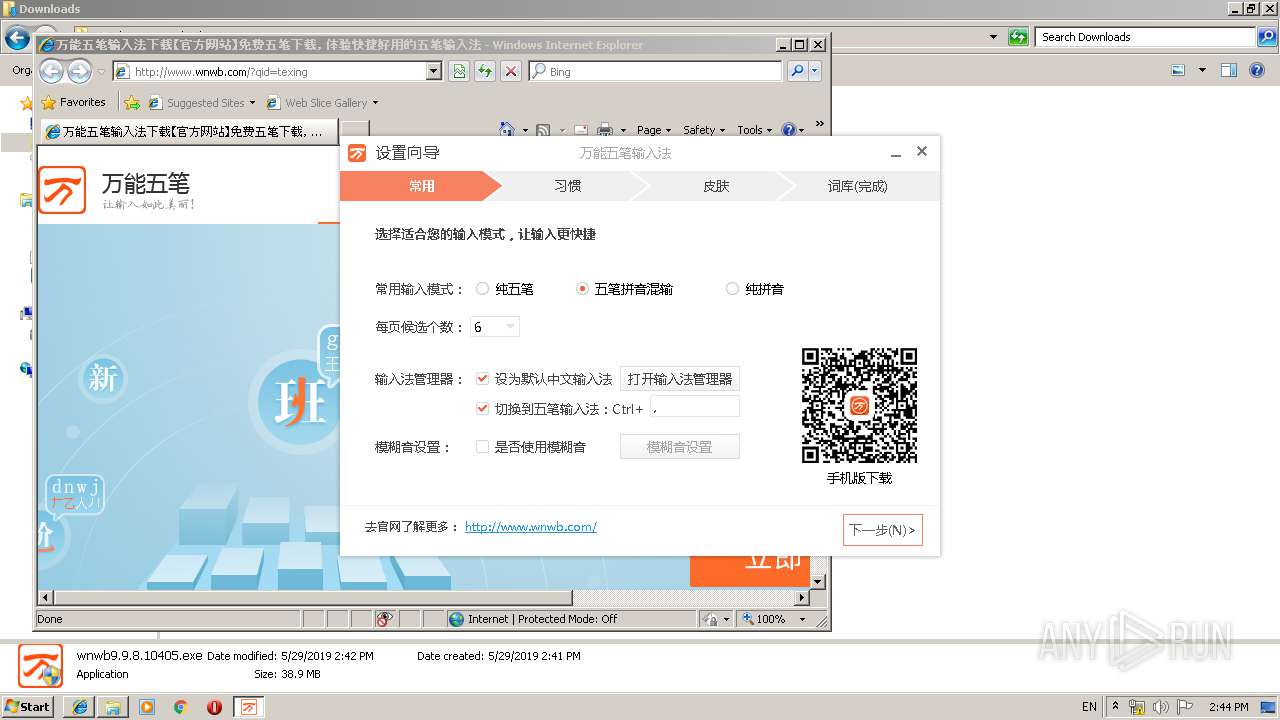Minimize the 设置向导 wizard window
This screenshot has width=1280, height=720.
tap(896, 152)
